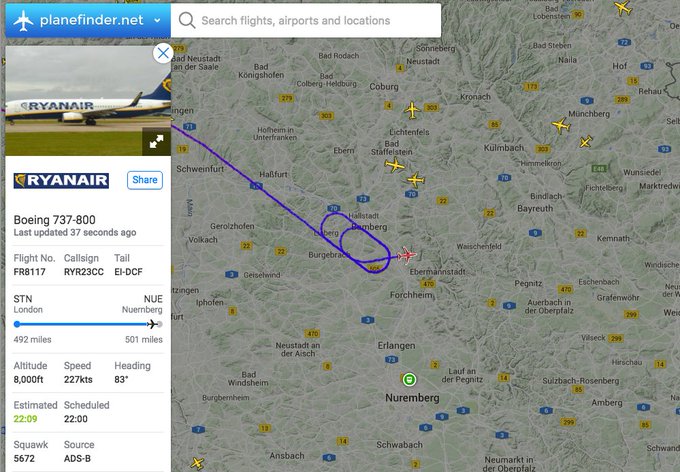
Task: Expand the aircraft photo to fullscreen
Action: (x=156, y=141)
